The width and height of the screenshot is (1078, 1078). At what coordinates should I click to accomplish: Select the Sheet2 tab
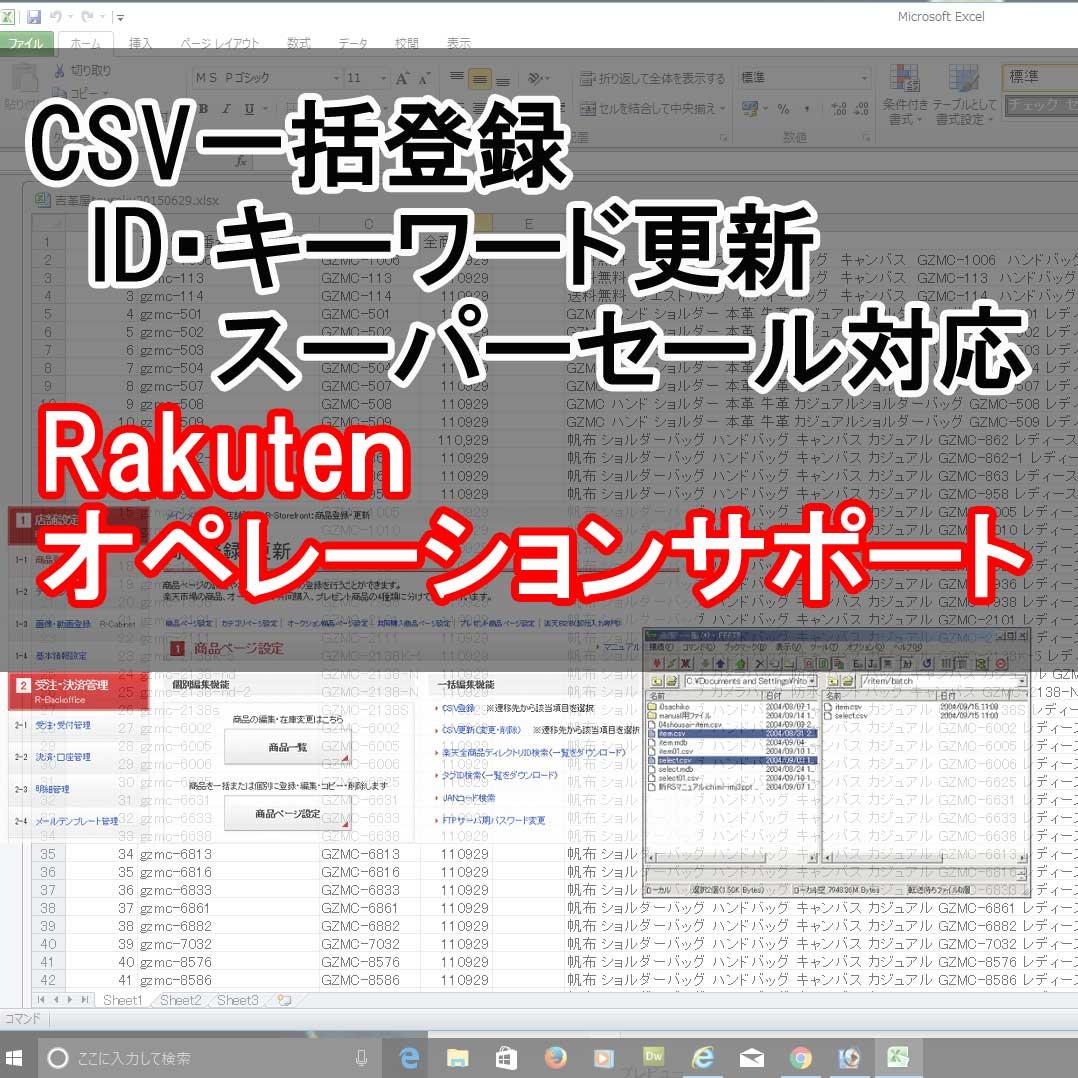point(180,1000)
